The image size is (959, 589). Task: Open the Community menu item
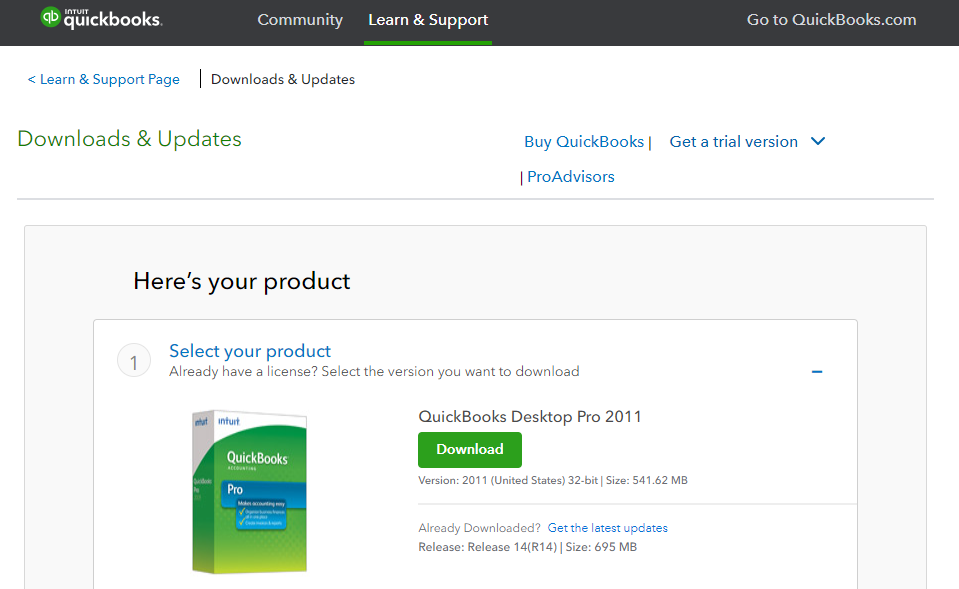(x=300, y=20)
